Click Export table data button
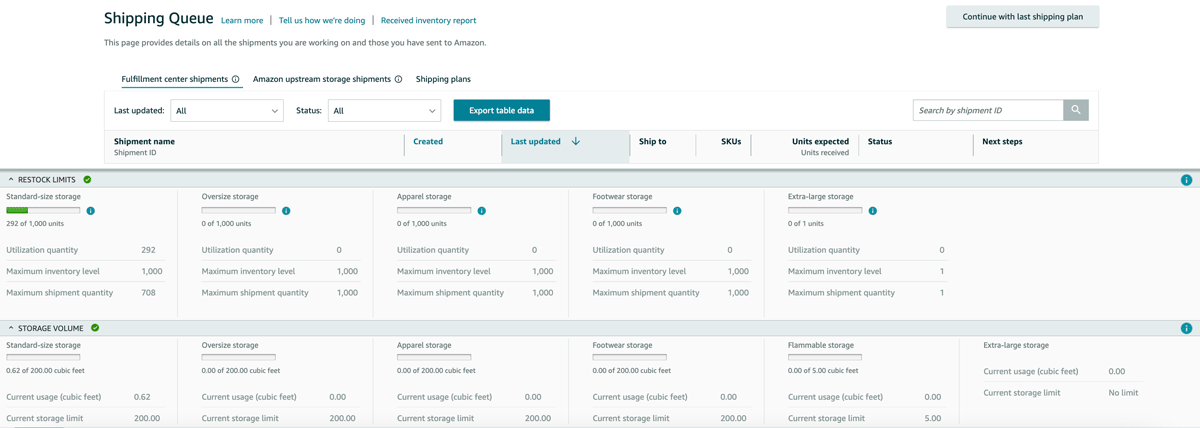This screenshot has height=428, width=1200. pos(501,111)
